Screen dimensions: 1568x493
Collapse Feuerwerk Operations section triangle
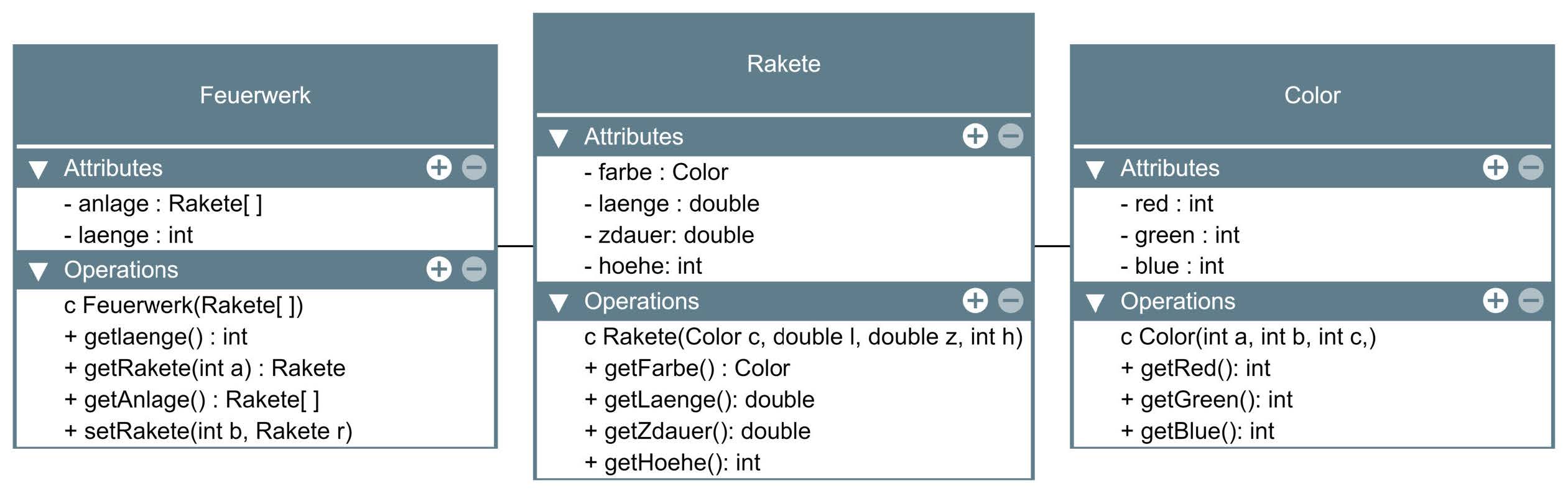pyautogui.click(x=39, y=271)
